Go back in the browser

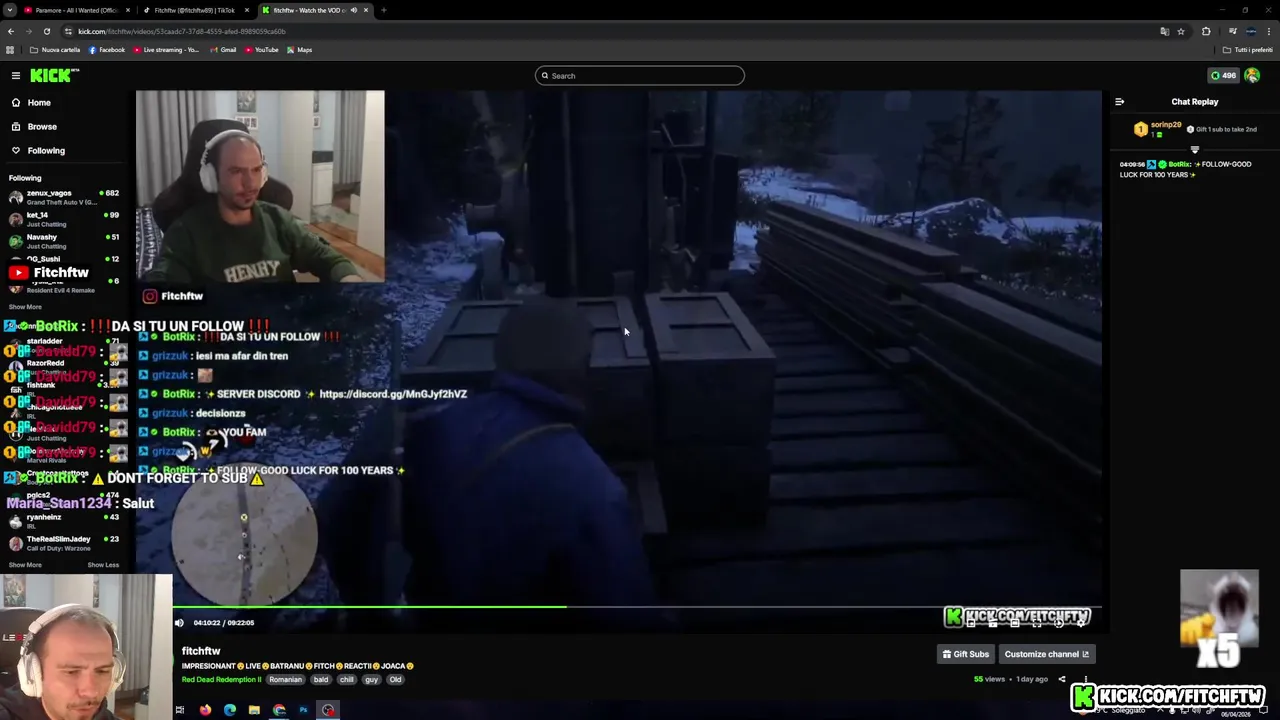pos(10,31)
